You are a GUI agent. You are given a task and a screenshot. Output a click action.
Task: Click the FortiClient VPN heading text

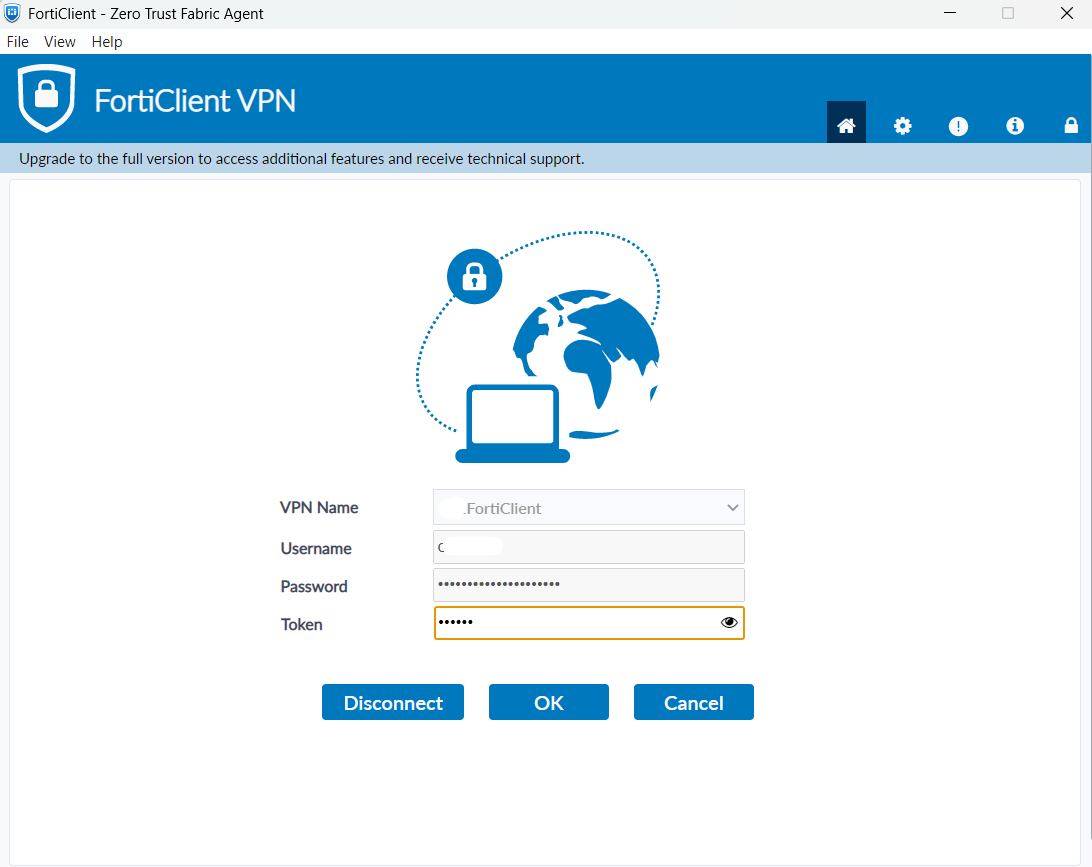pyautogui.click(x=195, y=101)
